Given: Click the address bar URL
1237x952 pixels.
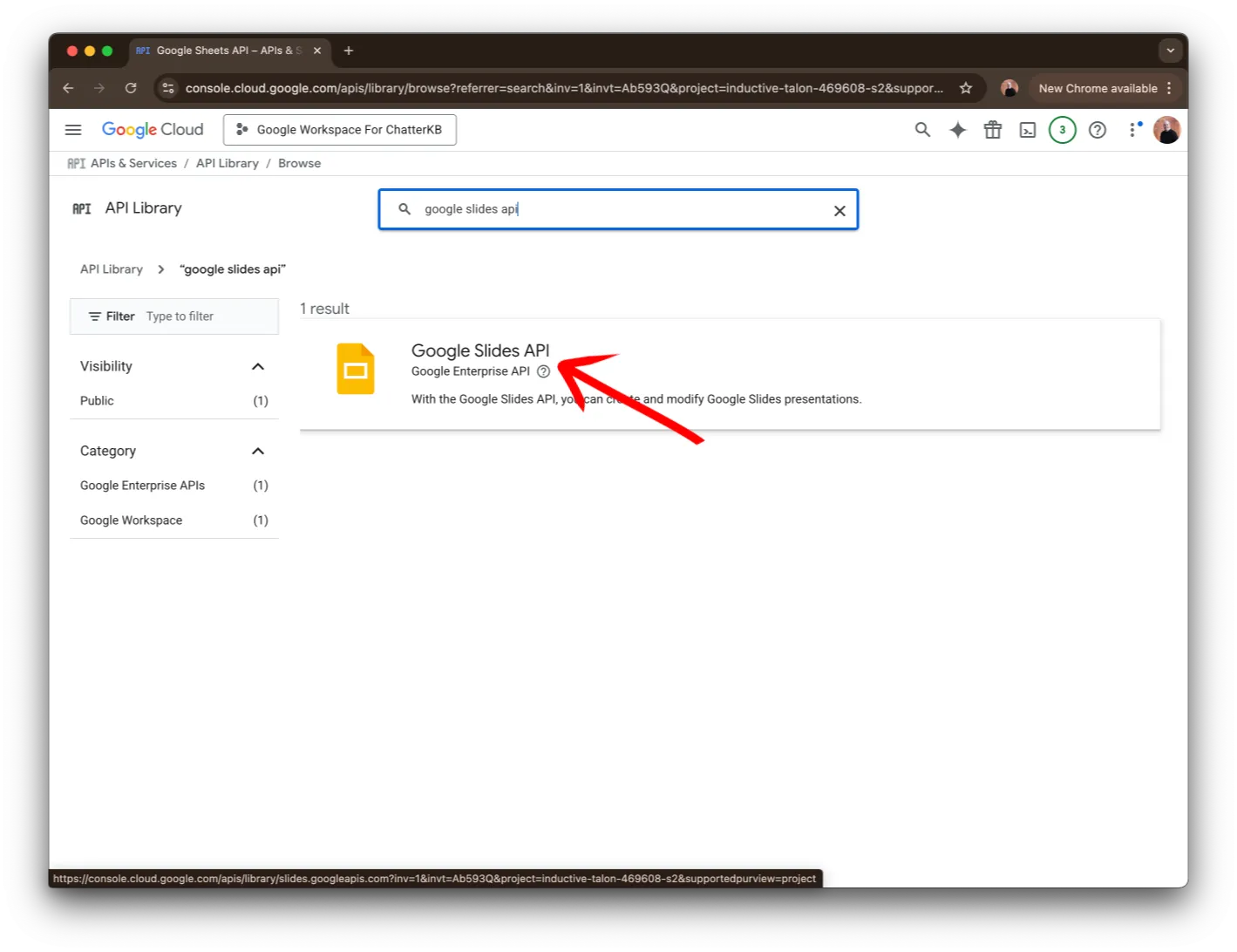Looking at the screenshot, I should click(564, 88).
